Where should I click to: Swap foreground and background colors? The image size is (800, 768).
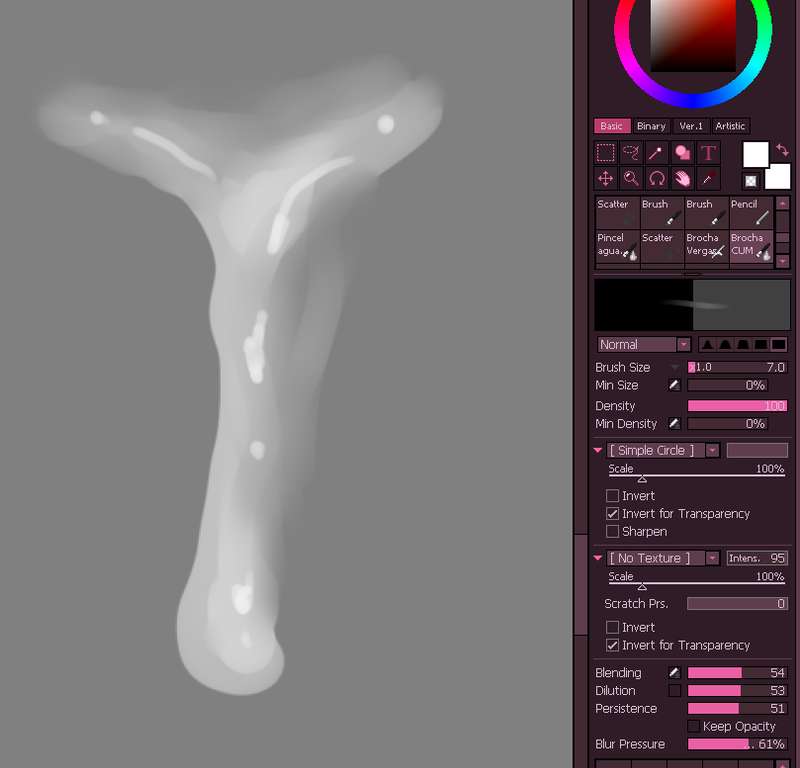pyautogui.click(x=782, y=150)
